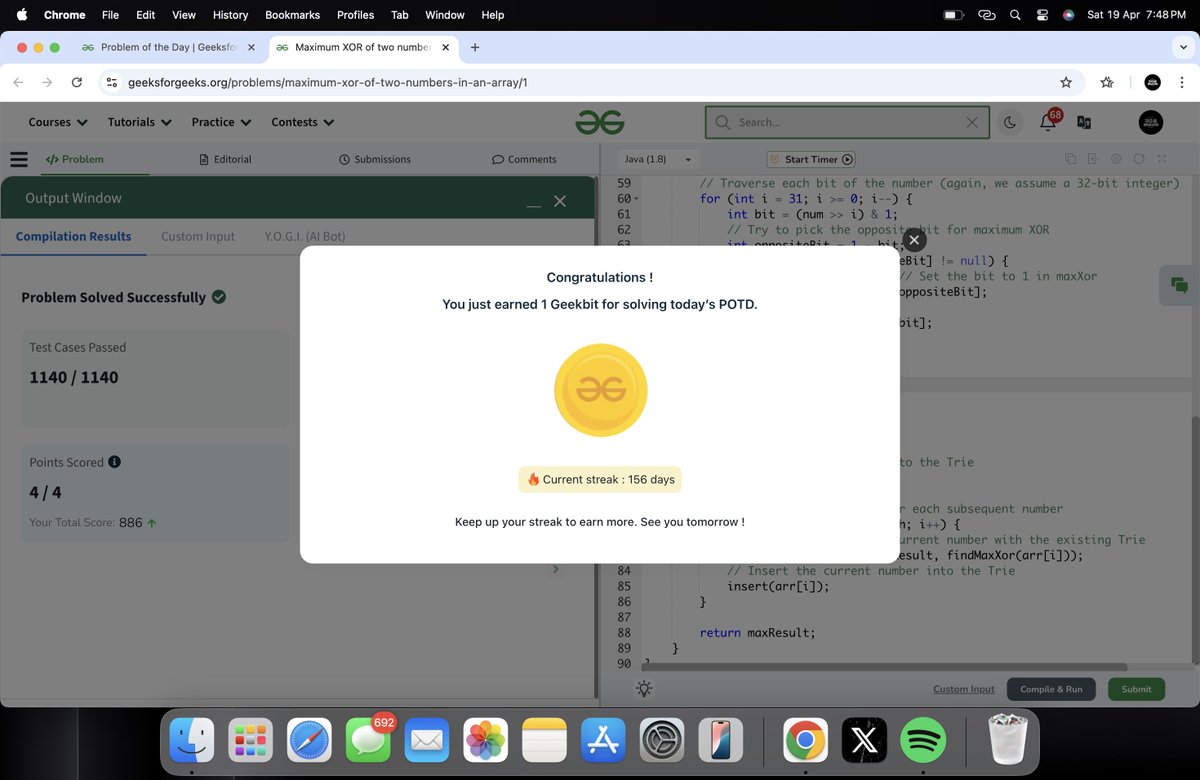This screenshot has height=780, width=1200.
Task: Toggle fullscreen editor icon
Action: pyautogui.click(x=1162, y=159)
